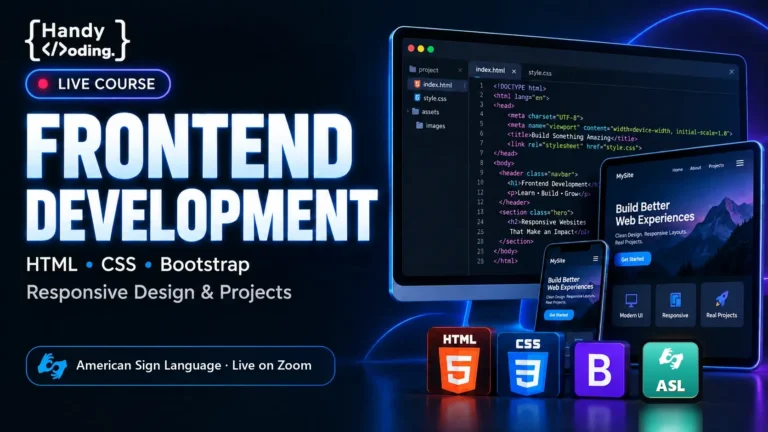Click the Responsive card on tablet
Image resolution: width=768 pixels, height=432 pixels.
click(x=675, y=304)
